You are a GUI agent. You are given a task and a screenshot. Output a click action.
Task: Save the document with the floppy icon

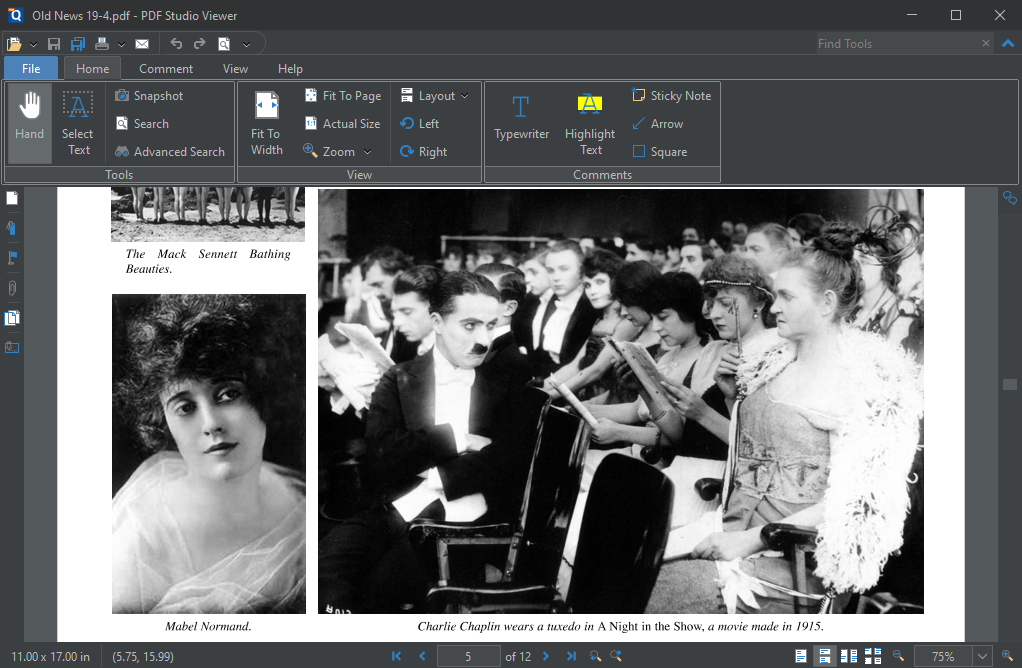click(54, 44)
